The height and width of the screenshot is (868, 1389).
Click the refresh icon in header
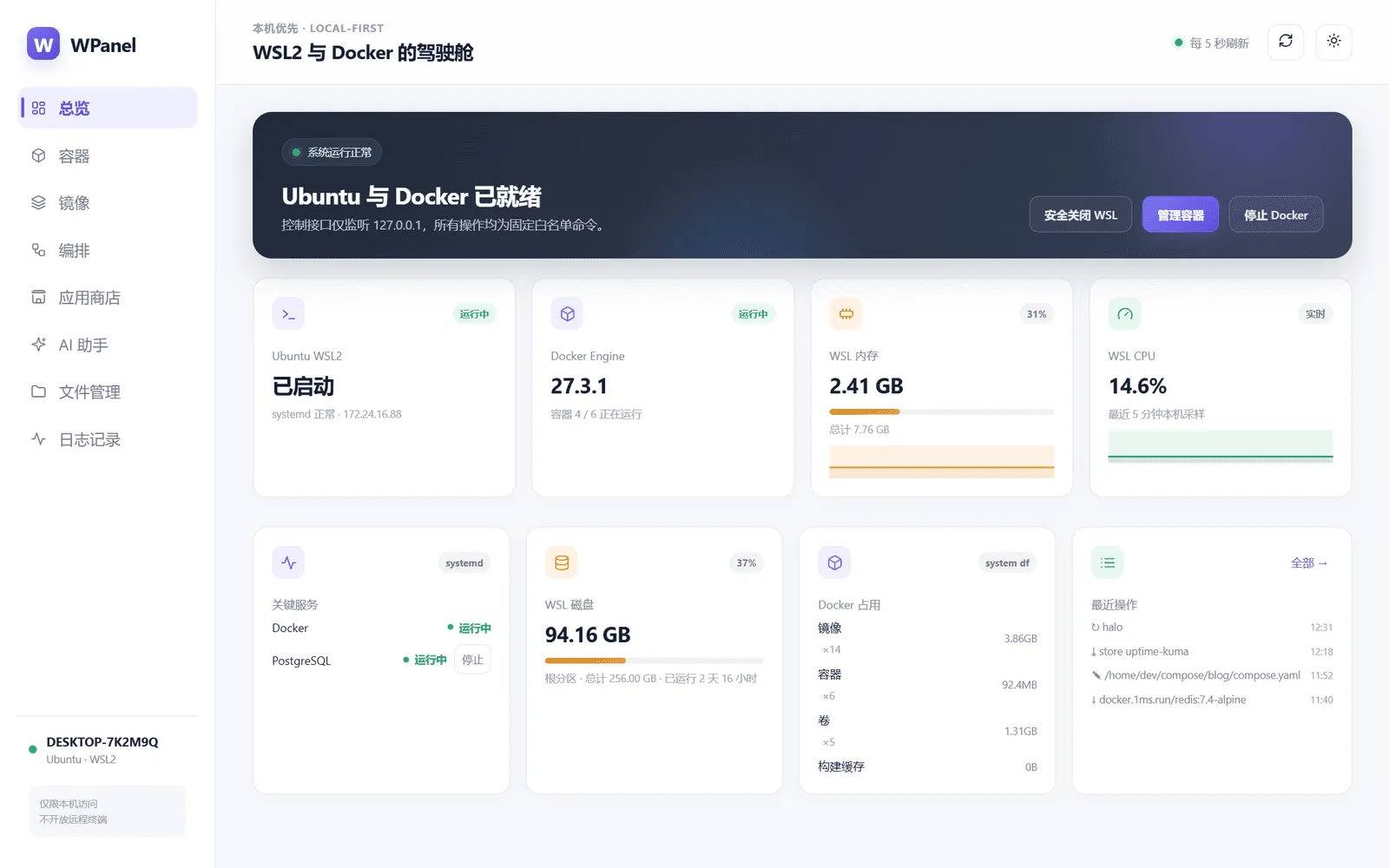coord(1286,42)
